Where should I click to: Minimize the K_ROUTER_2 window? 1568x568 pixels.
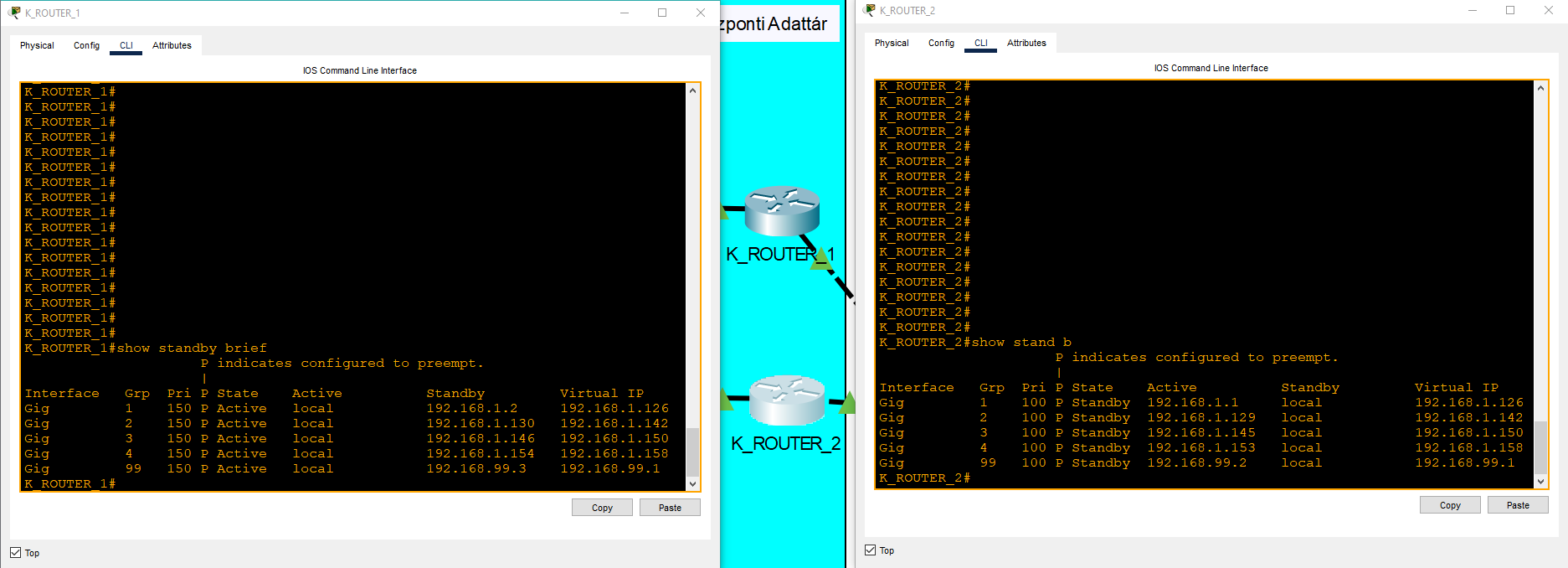pyautogui.click(x=1473, y=10)
